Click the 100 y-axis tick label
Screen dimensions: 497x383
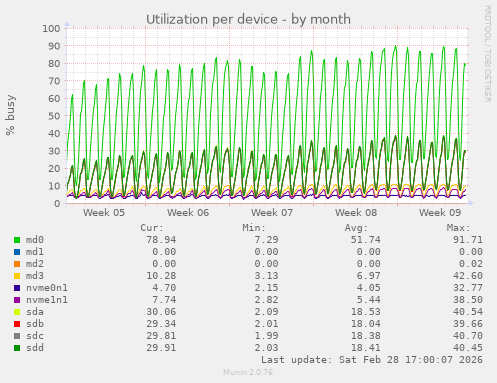(51, 29)
